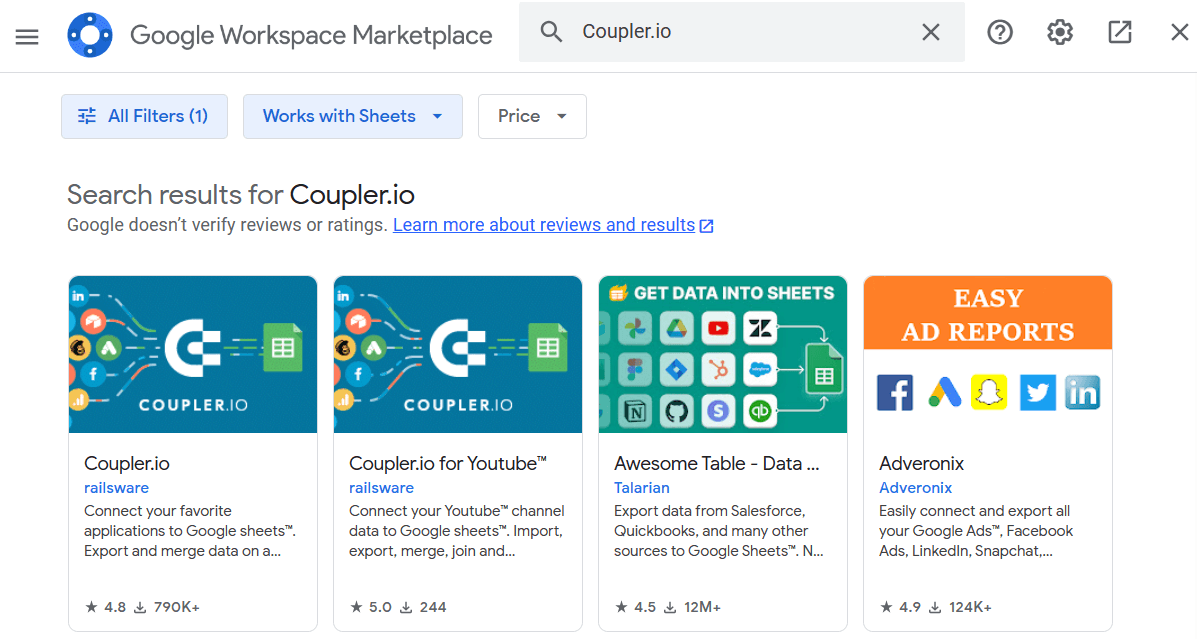
Task: Click the YouTube icon in Awesome Table banner
Action: (x=718, y=328)
